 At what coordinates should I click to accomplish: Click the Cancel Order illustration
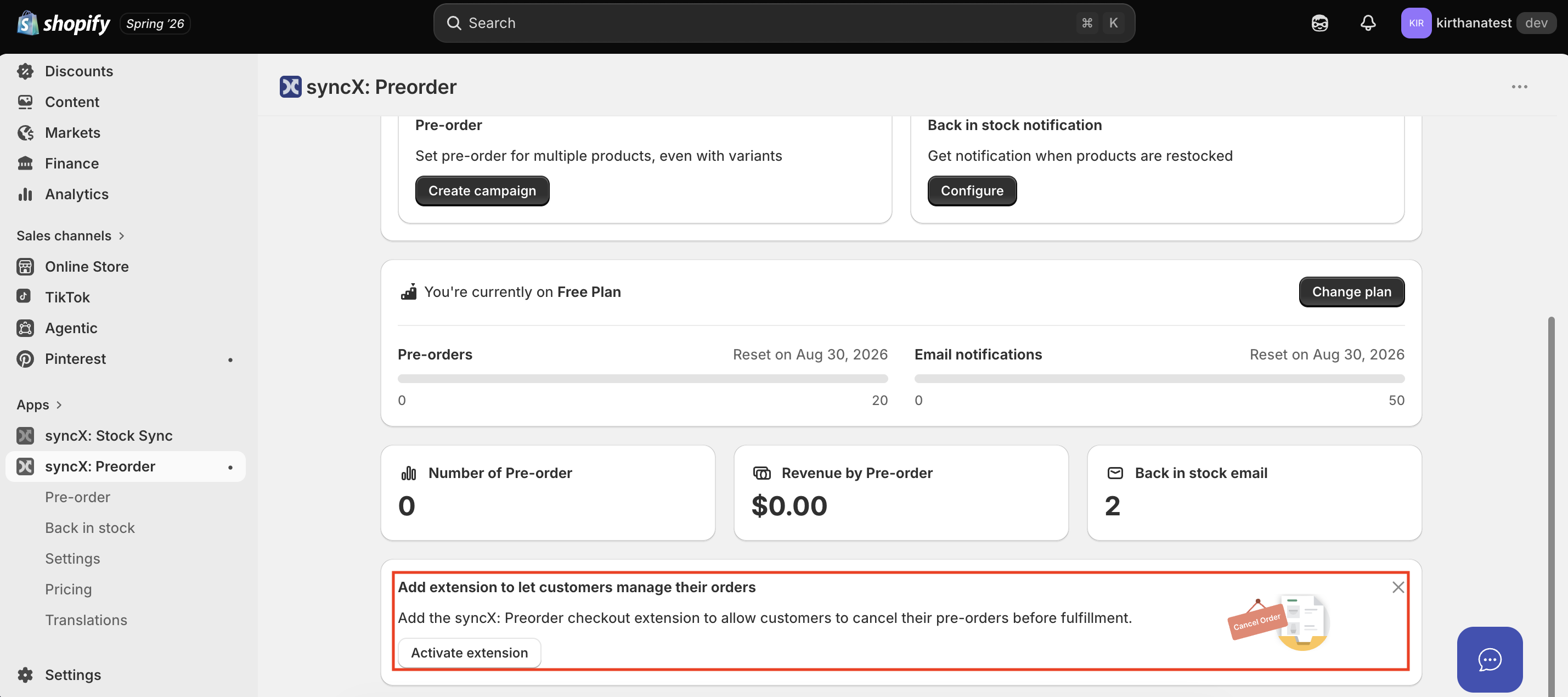coord(1279,622)
